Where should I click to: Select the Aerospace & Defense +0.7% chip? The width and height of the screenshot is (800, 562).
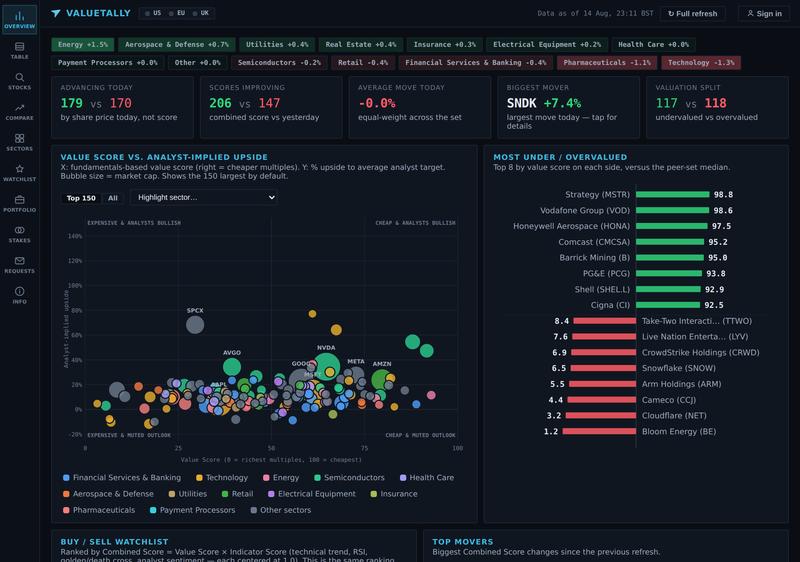pyautogui.click(x=177, y=44)
